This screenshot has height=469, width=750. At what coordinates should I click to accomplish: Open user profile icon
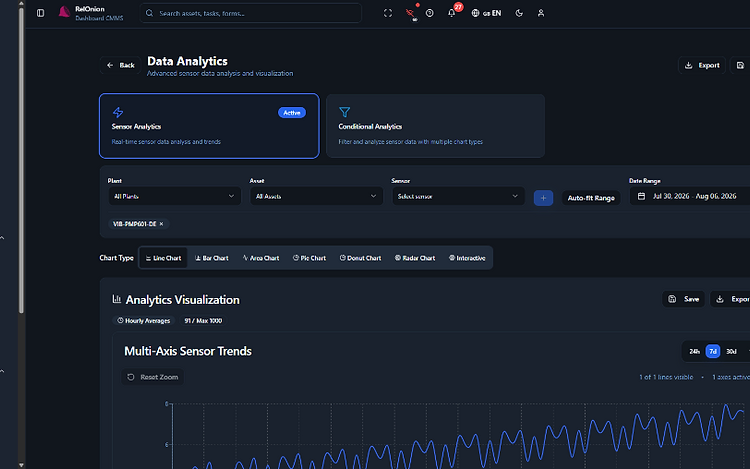click(541, 13)
